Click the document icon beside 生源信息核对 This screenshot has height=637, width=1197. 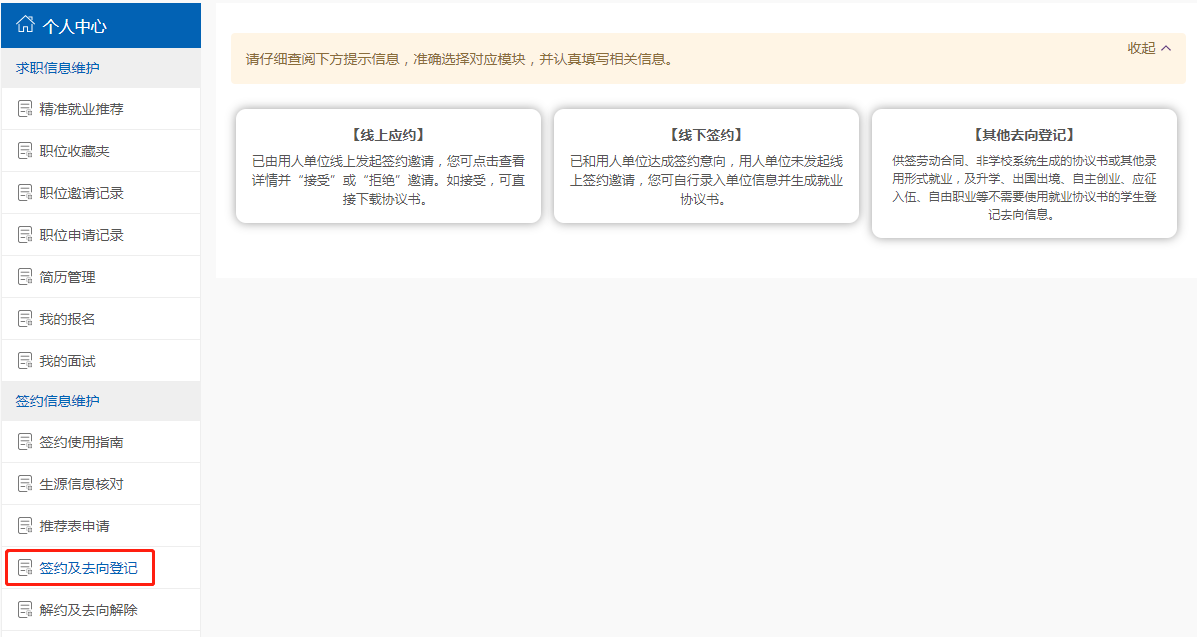click(x=25, y=484)
